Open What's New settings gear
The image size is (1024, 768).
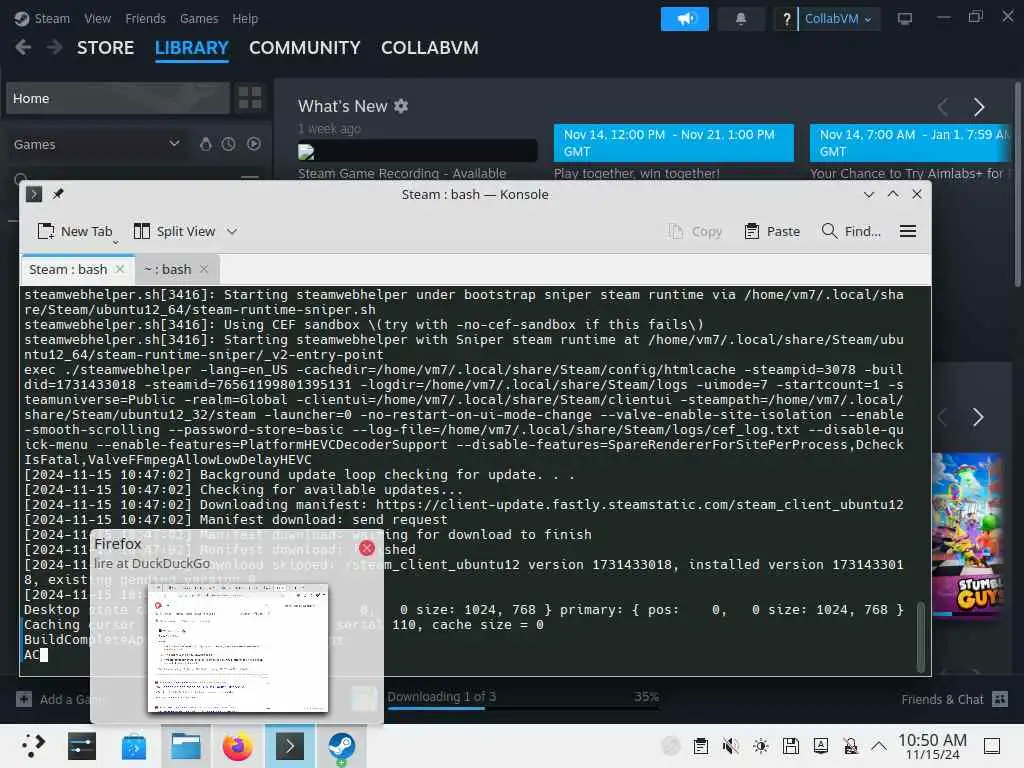click(401, 106)
